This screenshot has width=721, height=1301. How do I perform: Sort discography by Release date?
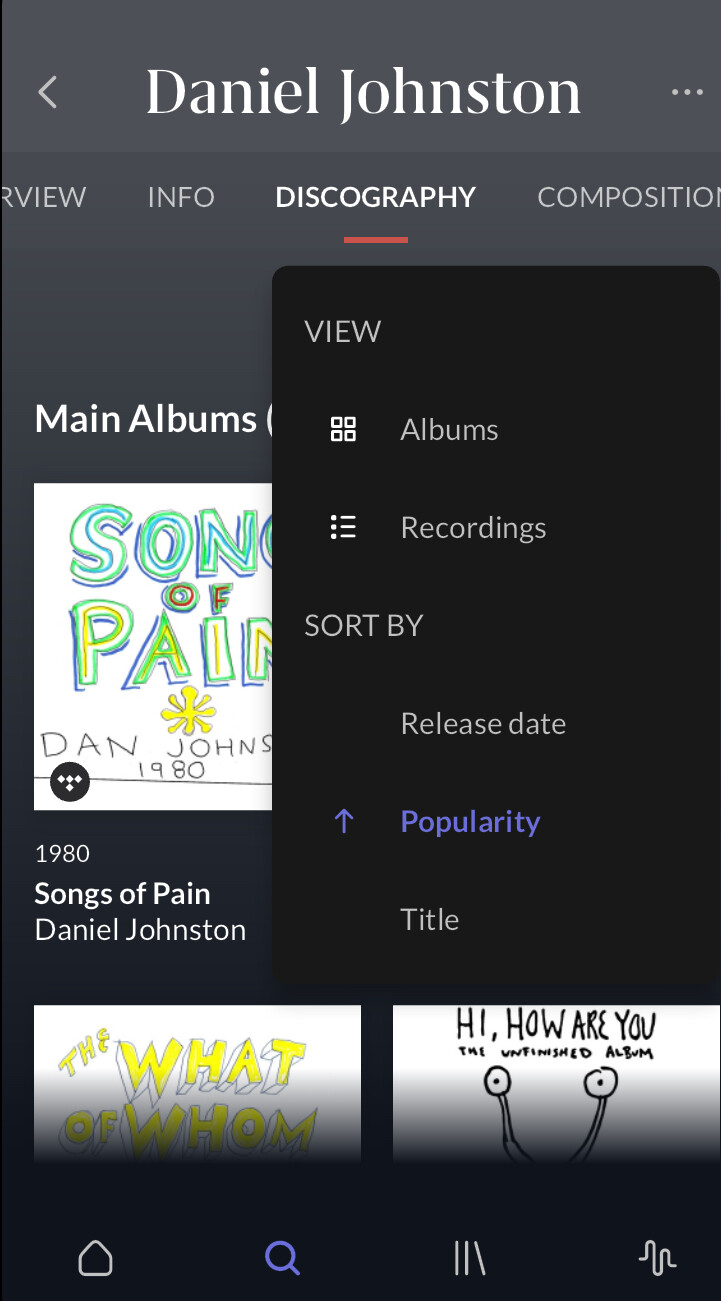[x=483, y=724]
